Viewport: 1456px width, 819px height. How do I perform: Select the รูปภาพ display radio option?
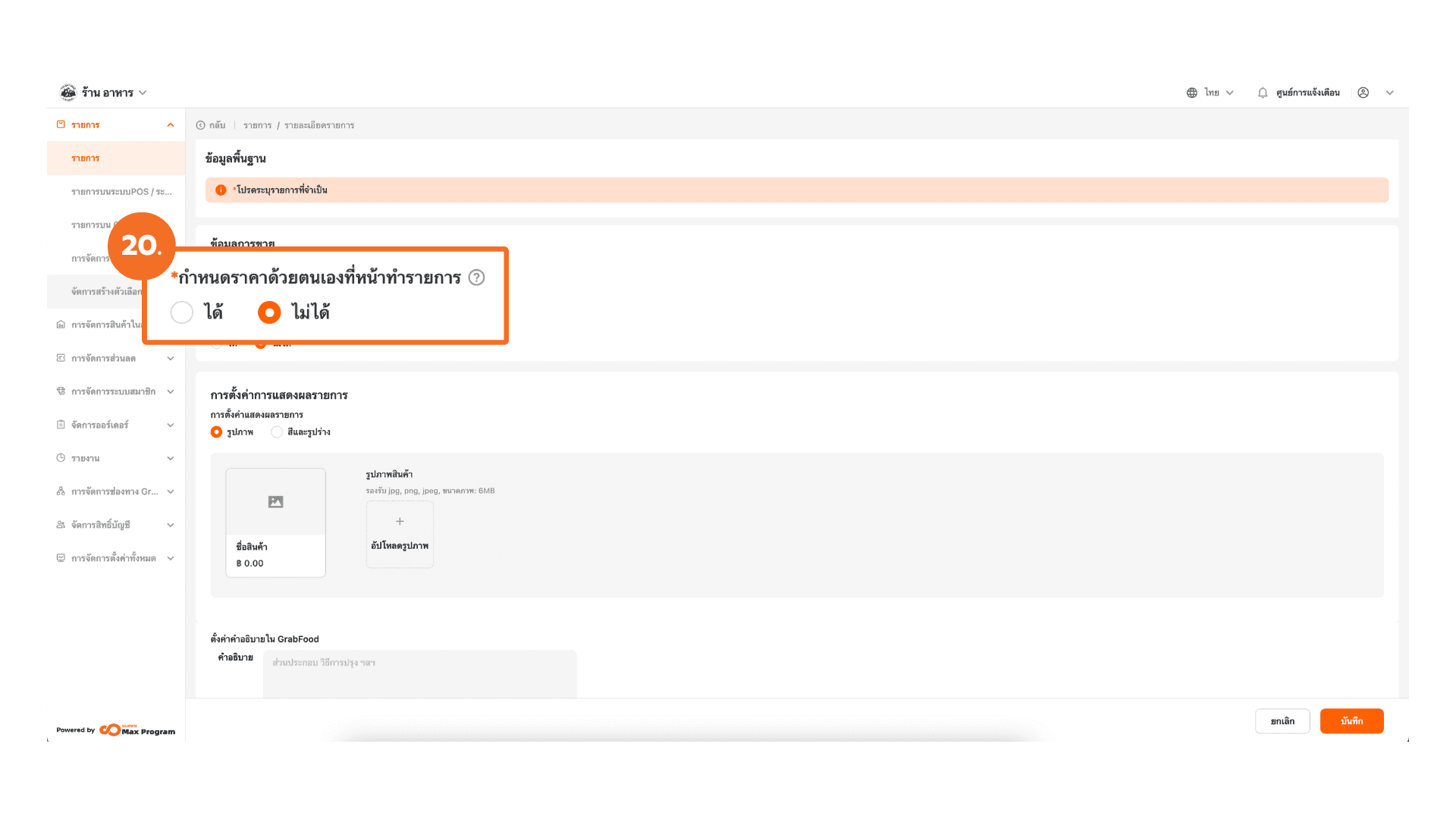(x=216, y=432)
